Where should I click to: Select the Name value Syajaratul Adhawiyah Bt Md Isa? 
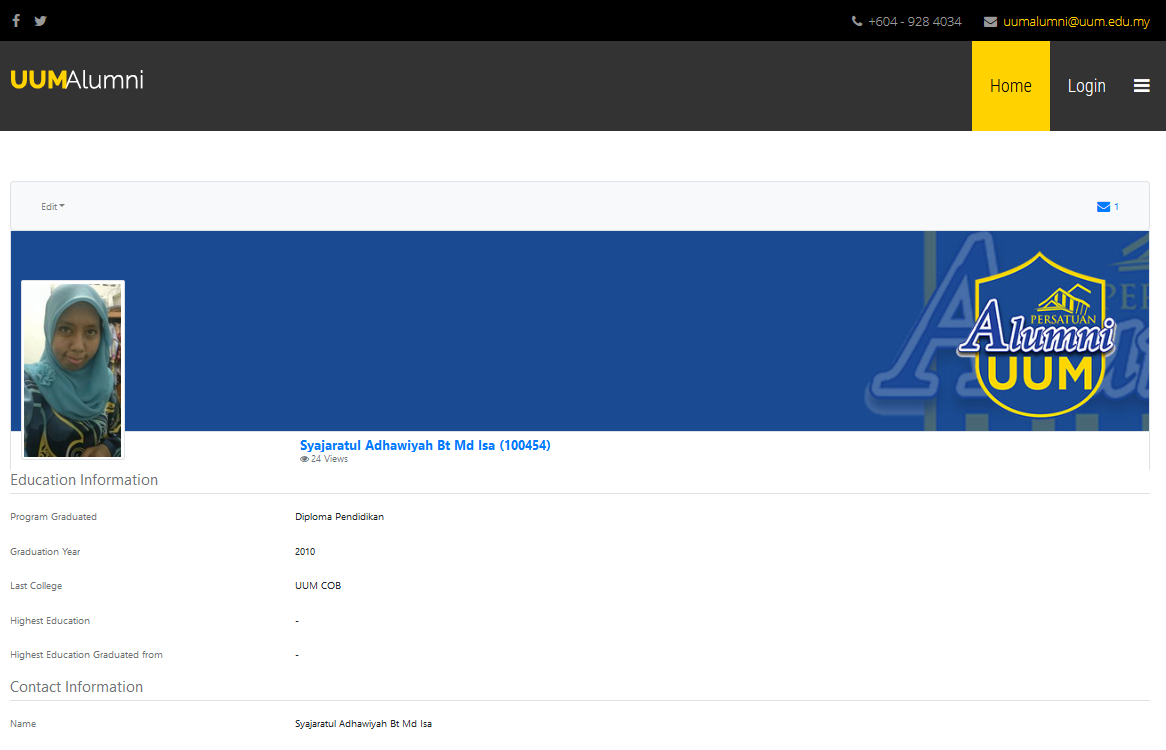(x=364, y=724)
